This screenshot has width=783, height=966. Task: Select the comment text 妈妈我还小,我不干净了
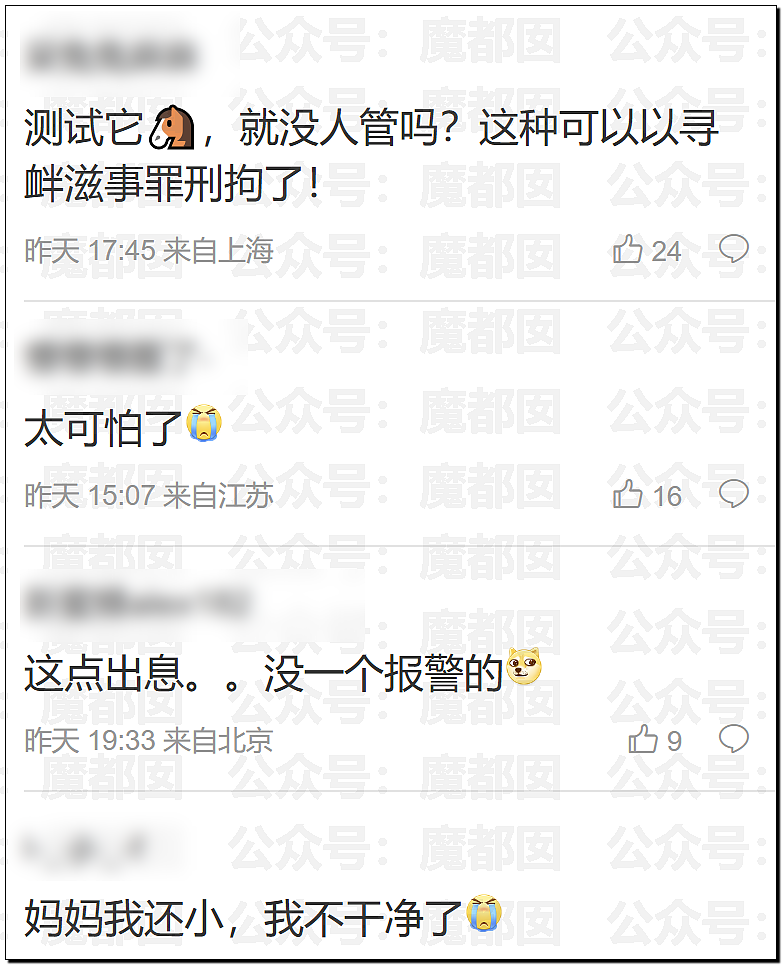(243, 919)
